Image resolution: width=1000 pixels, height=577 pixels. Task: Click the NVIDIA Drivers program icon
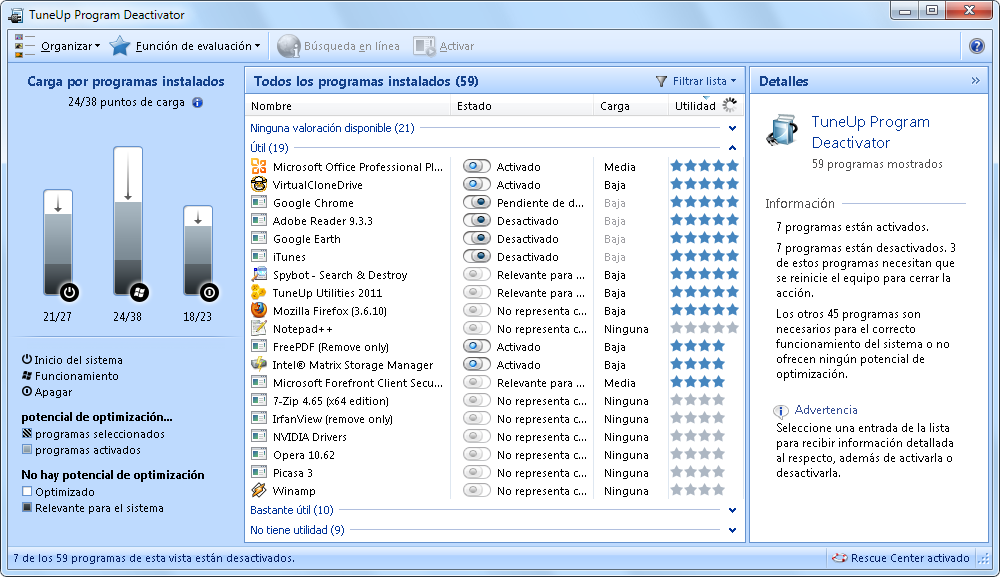(259, 437)
